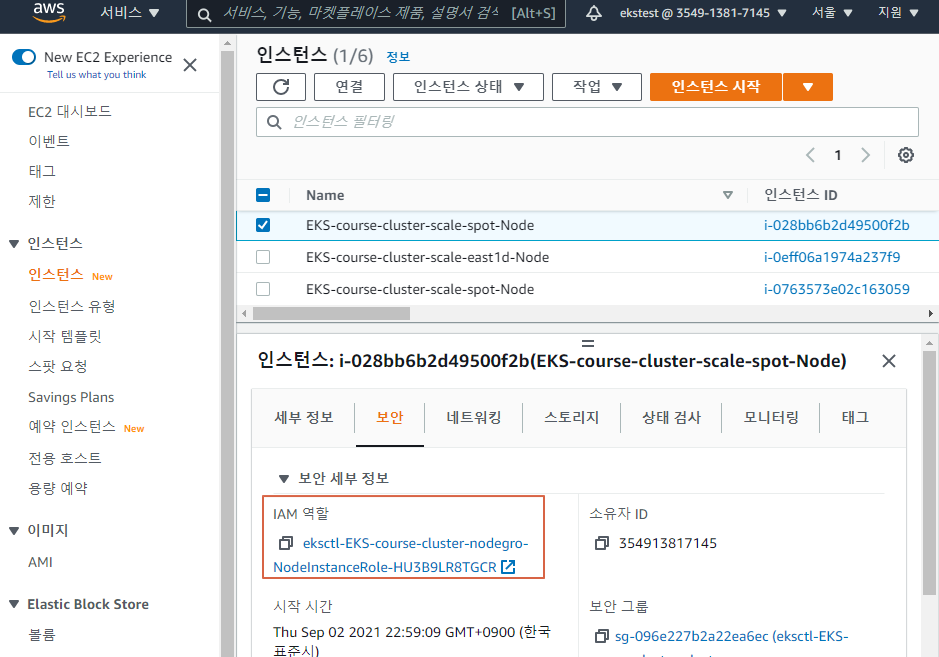Toggle New EC2 Experience switch
Screen dimensions: 939x657
[x=24, y=57]
